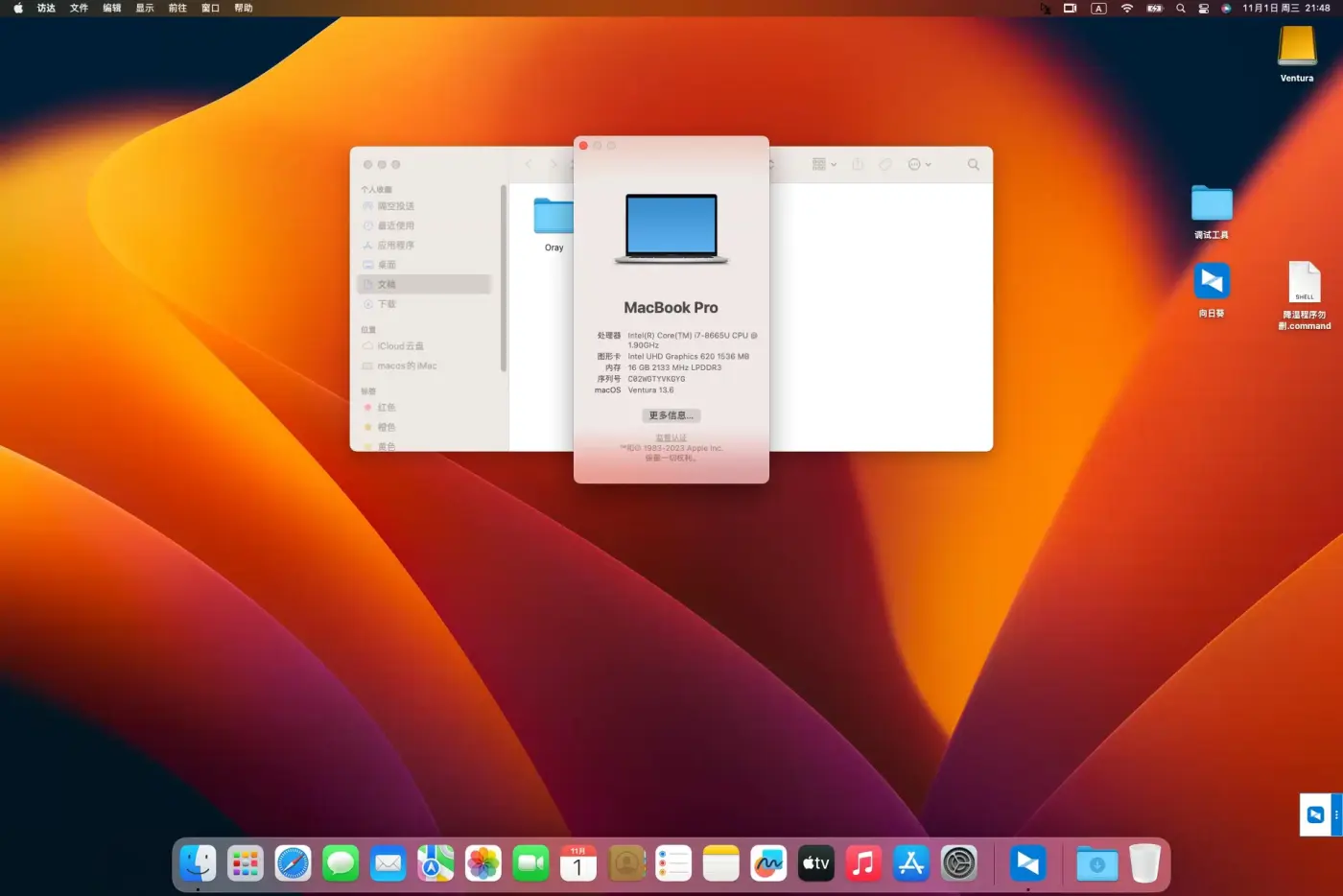
Task: Click the Finder window search icon
Action: 973,165
